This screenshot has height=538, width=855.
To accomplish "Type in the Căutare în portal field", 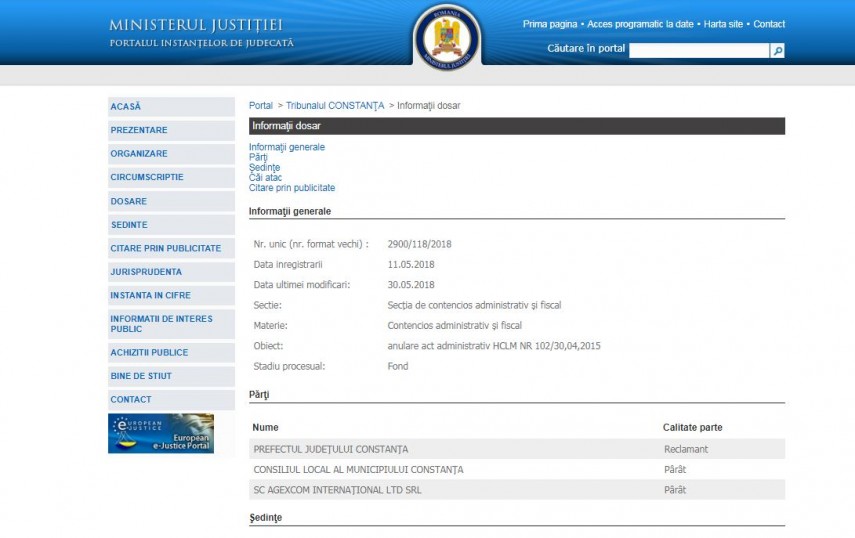I will coord(698,50).
